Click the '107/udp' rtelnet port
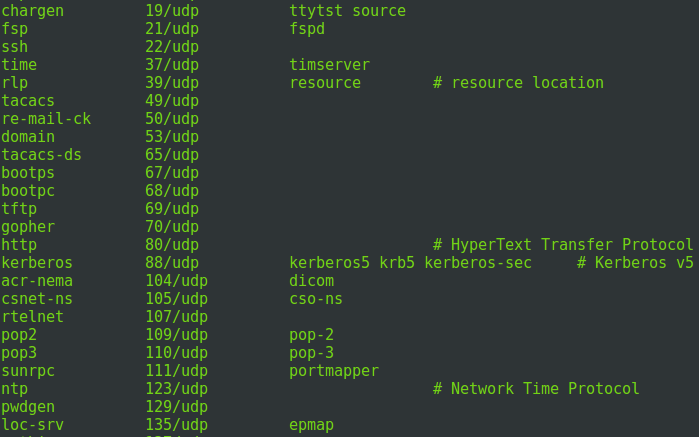699x437 pixels. pyautogui.click(x=177, y=317)
